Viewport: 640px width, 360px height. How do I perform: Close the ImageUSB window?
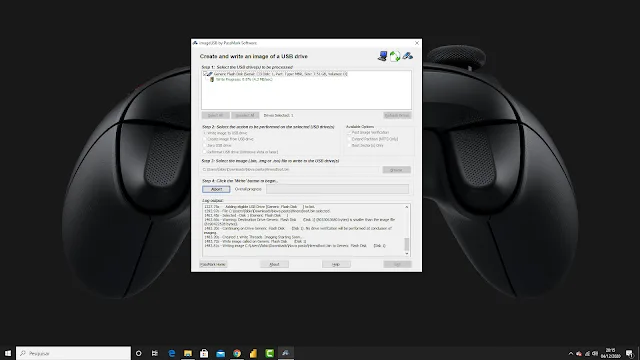[417, 43]
